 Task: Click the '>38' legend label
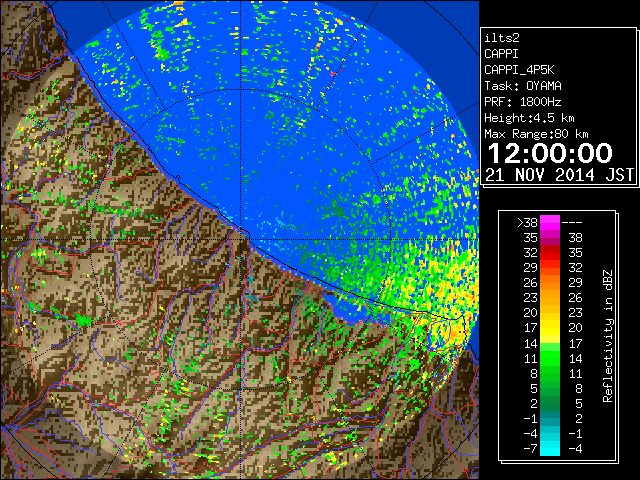click(x=527, y=222)
